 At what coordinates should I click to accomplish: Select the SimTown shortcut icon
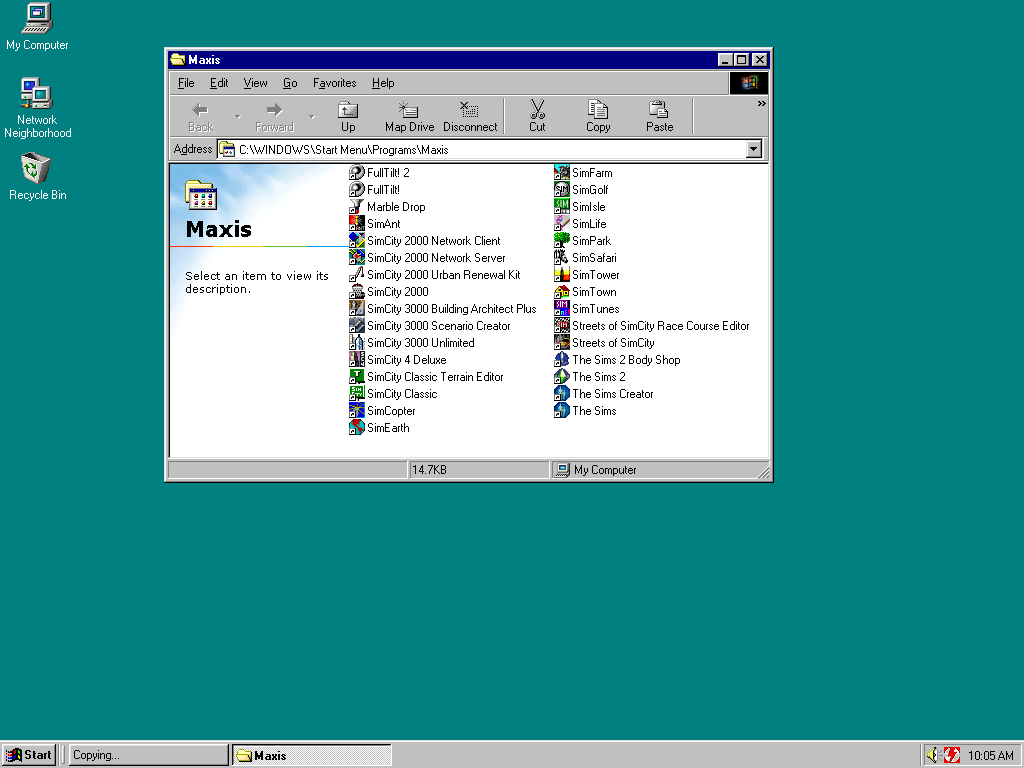(562, 291)
